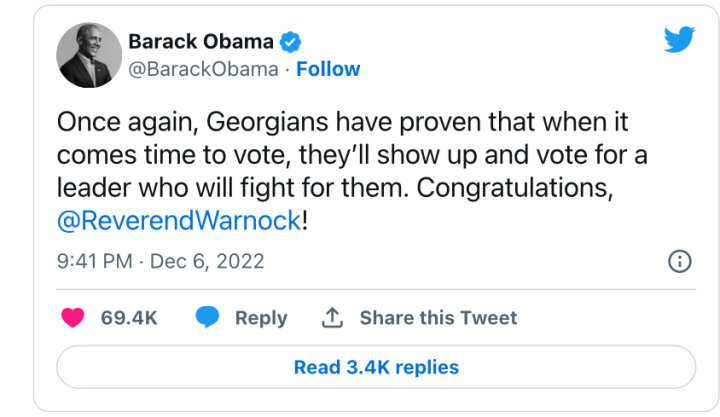
Task: Open the @BarackObama handle link
Action: click(203, 69)
